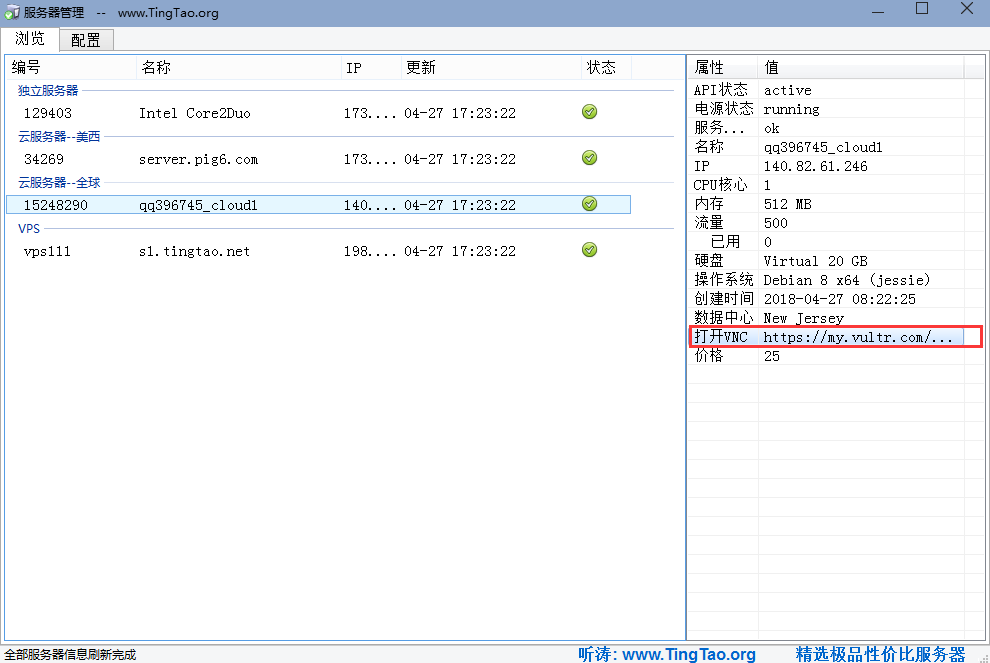
Task: Click the 流量 value 500
Action: click(775, 223)
